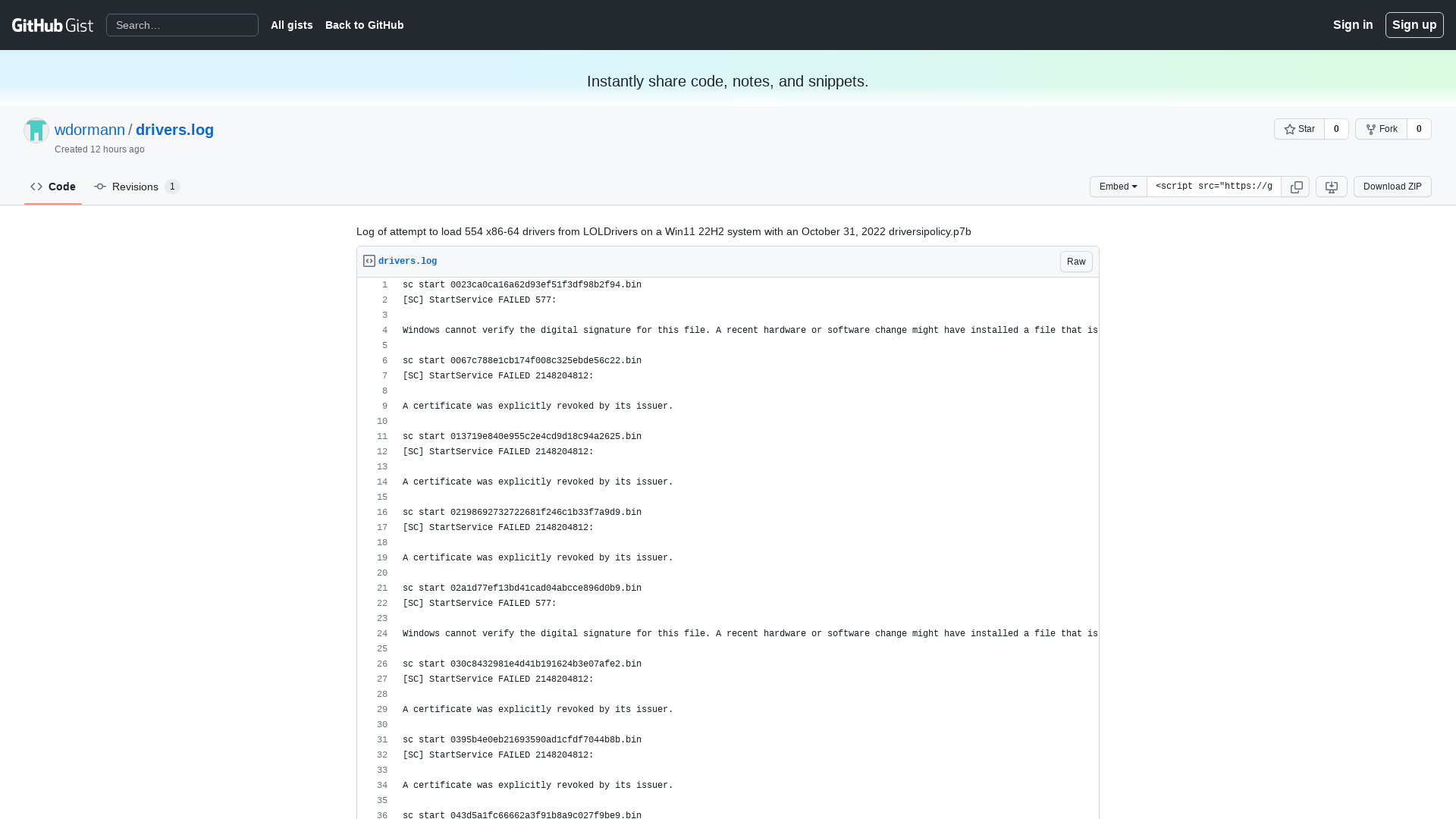1456x819 pixels.
Task: Select the Revisions 1 tab
Action: [x=136, y=186]
